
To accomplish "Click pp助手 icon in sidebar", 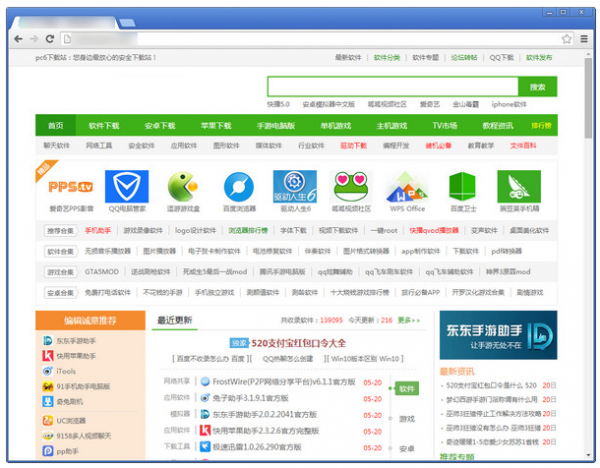I will coord(47,451).
